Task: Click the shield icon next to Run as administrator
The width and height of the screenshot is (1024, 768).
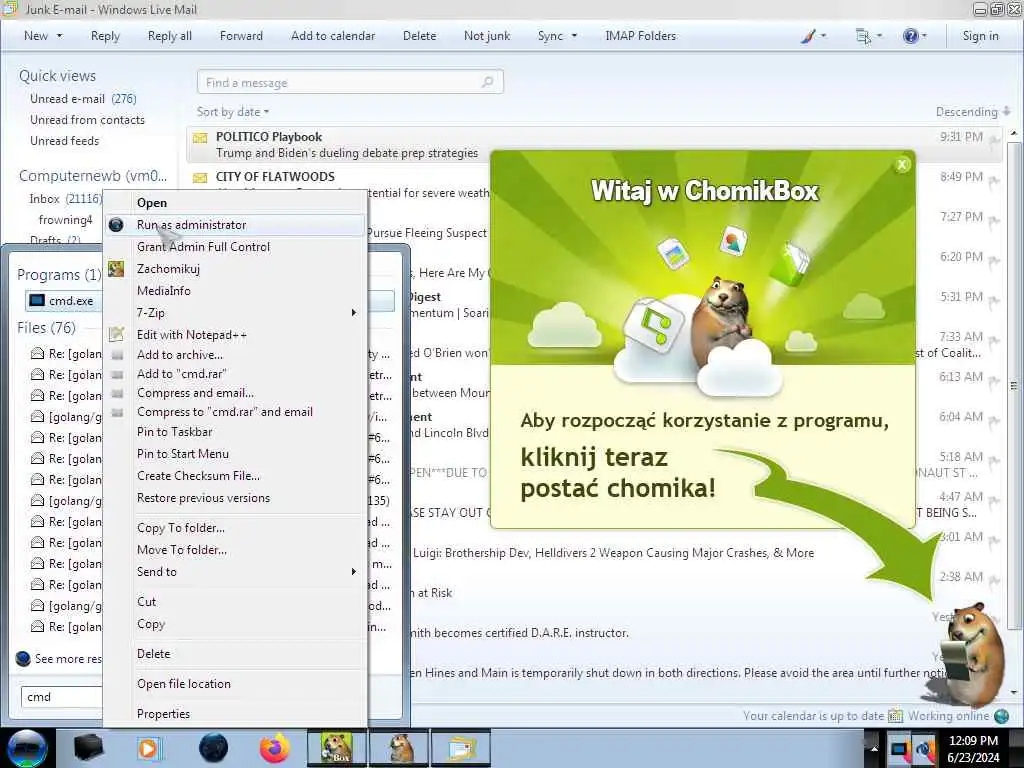Action: click(116, 225)
